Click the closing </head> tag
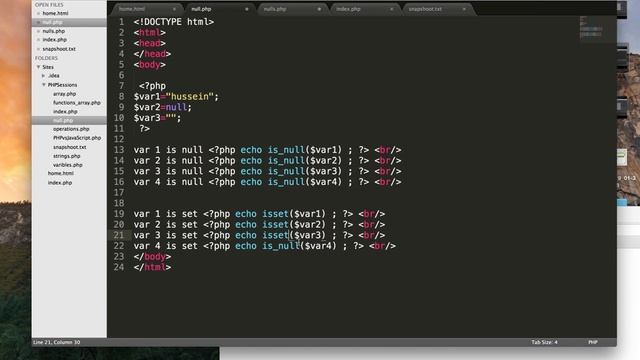This screenshot has height=360, width=640. (x=152, y=54)
